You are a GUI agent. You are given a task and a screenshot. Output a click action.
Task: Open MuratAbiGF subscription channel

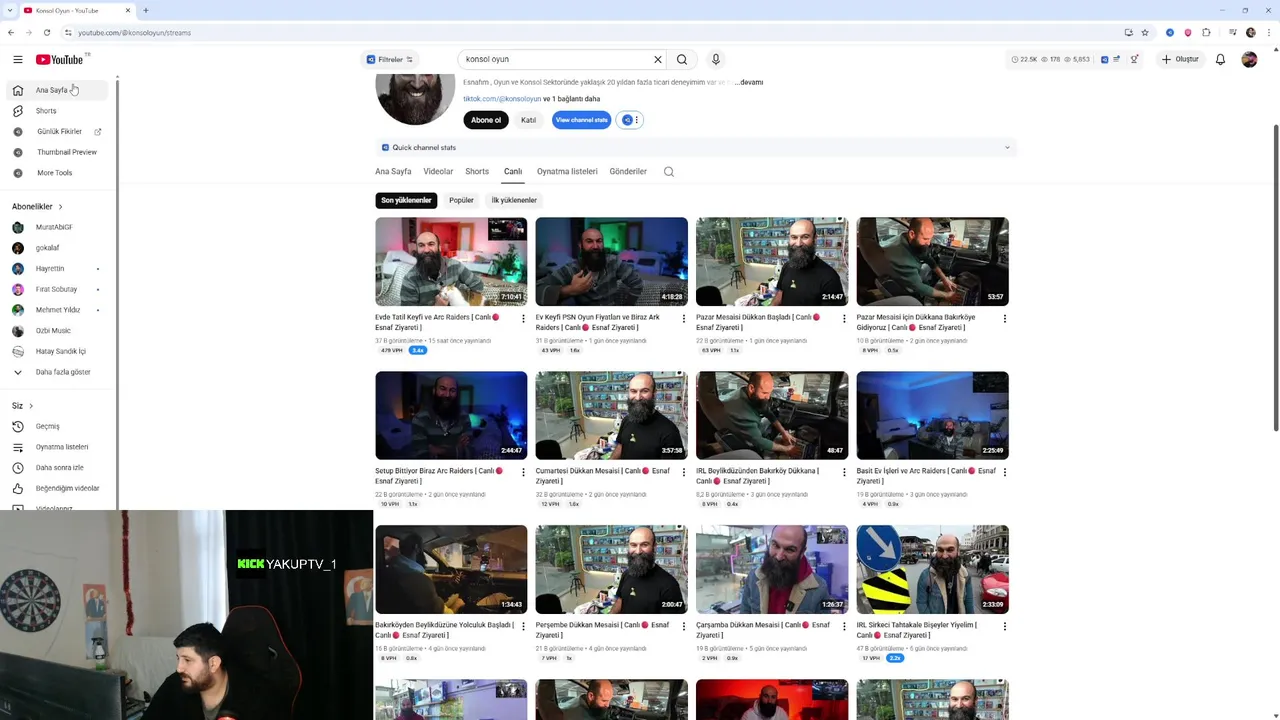click(59, 227)
